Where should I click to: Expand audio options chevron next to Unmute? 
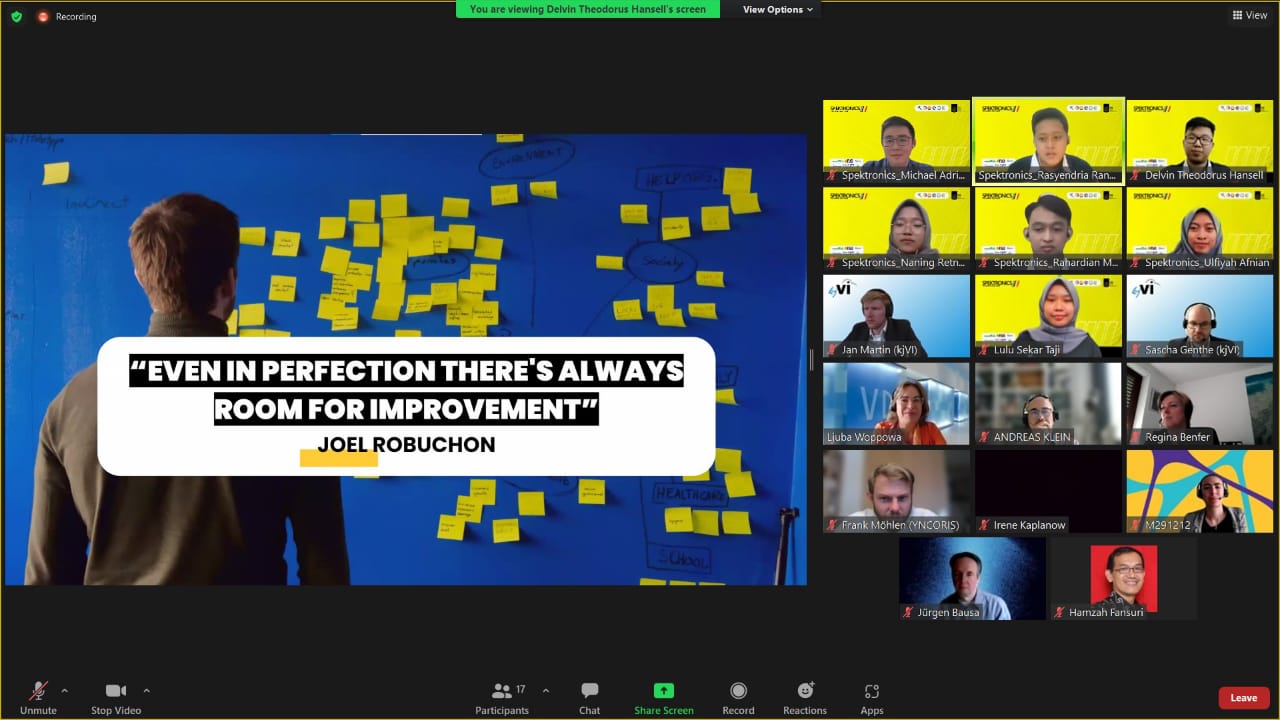[x=65, y=690]
